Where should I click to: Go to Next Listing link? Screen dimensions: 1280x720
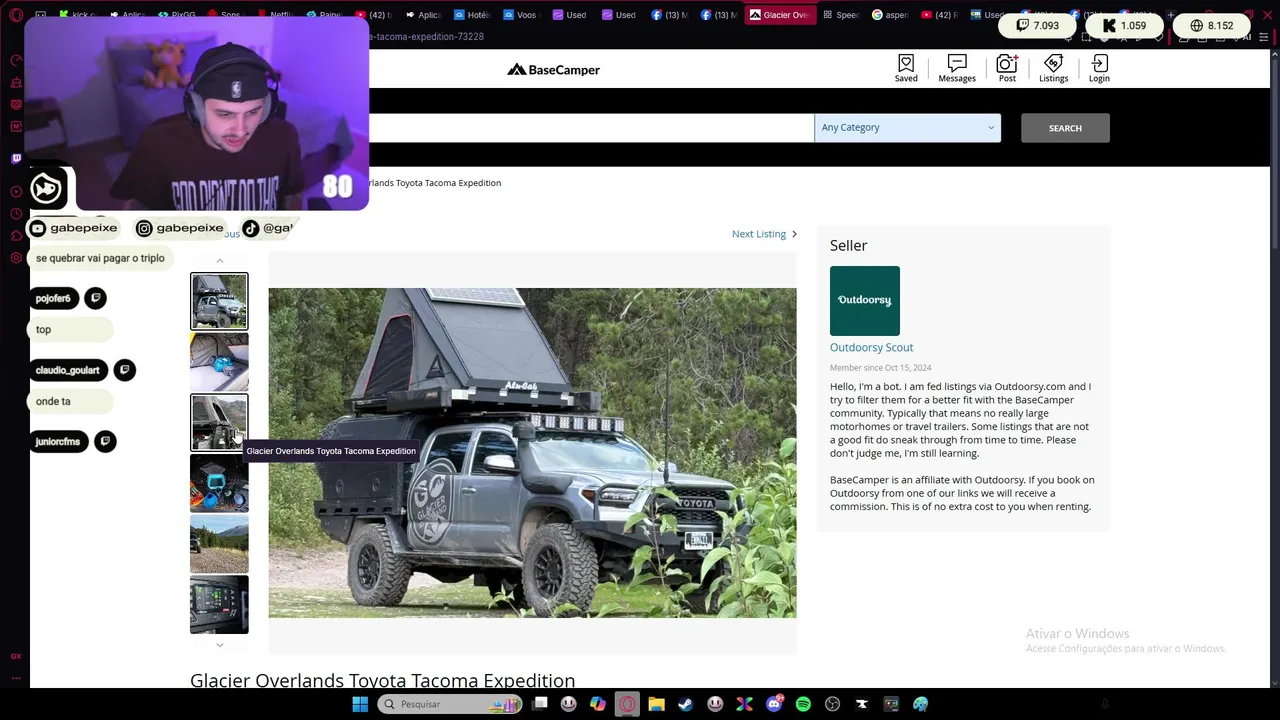click(764, 234)
